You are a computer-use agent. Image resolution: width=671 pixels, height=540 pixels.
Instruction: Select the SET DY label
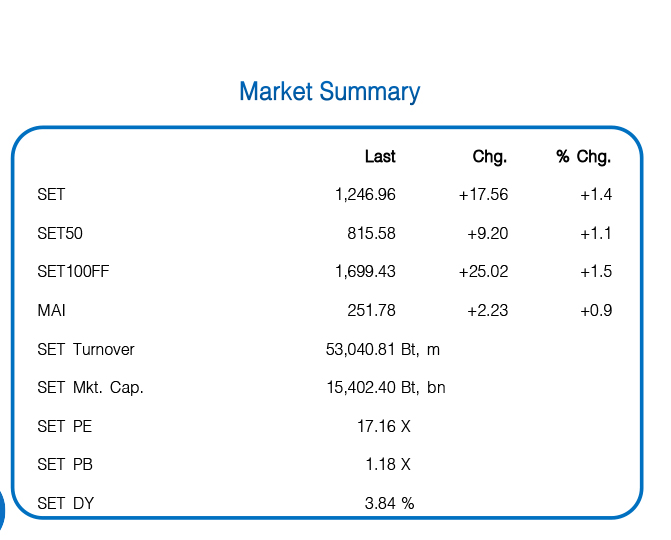66,504
